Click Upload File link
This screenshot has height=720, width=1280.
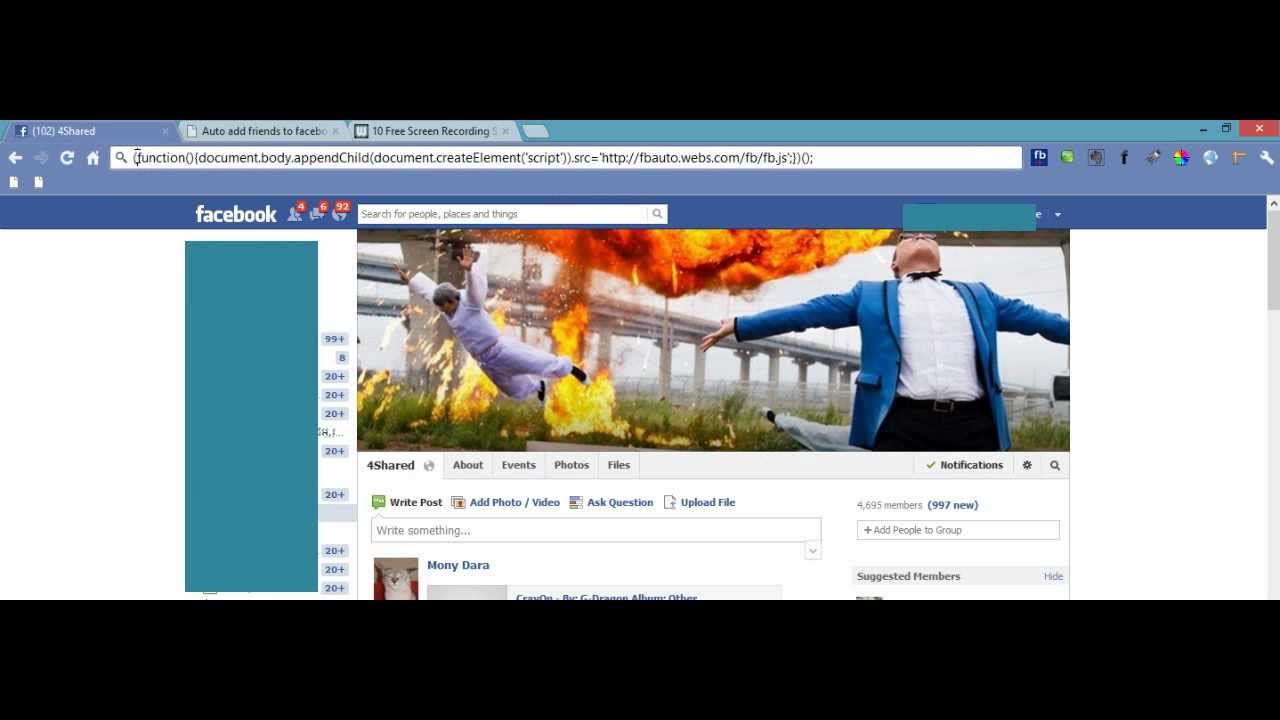point(699,502)
